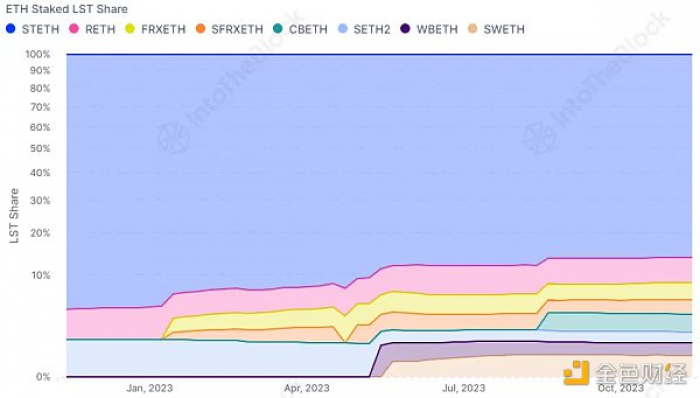
Task: Toggle the FRXETH series label
Action: [x=163, y=29]
